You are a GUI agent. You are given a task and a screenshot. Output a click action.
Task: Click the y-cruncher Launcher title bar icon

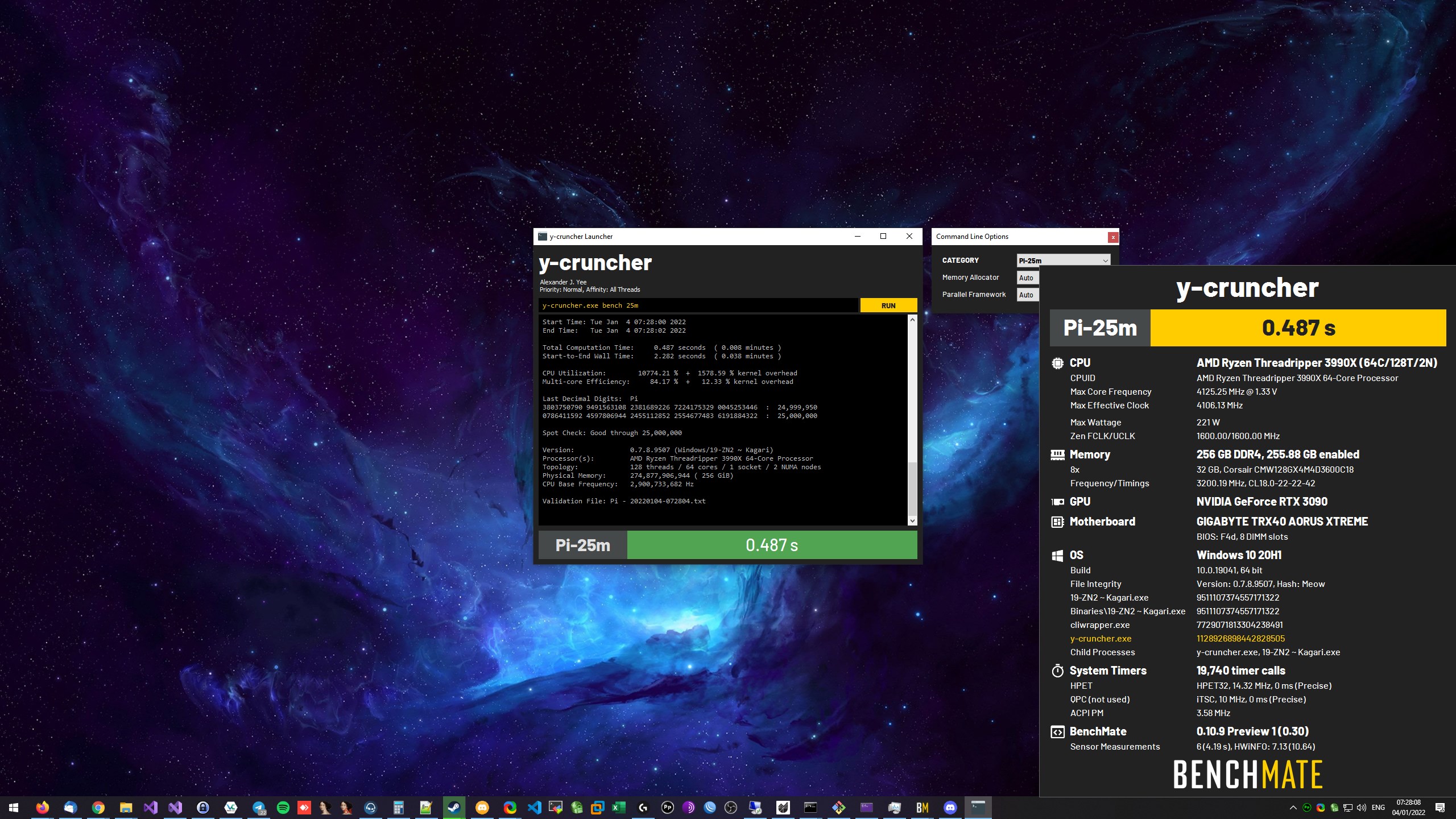tap(543, 237)
